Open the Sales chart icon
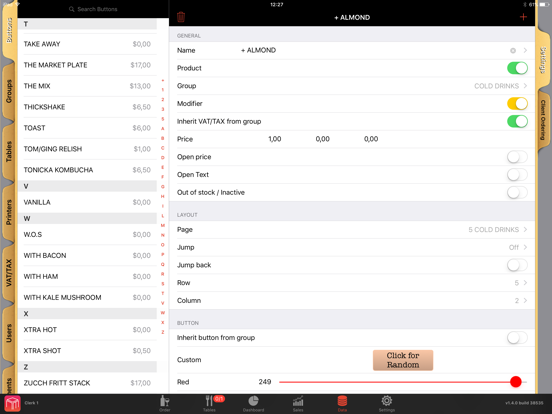This screenshot has height=414, width=552. click(298, 403)
